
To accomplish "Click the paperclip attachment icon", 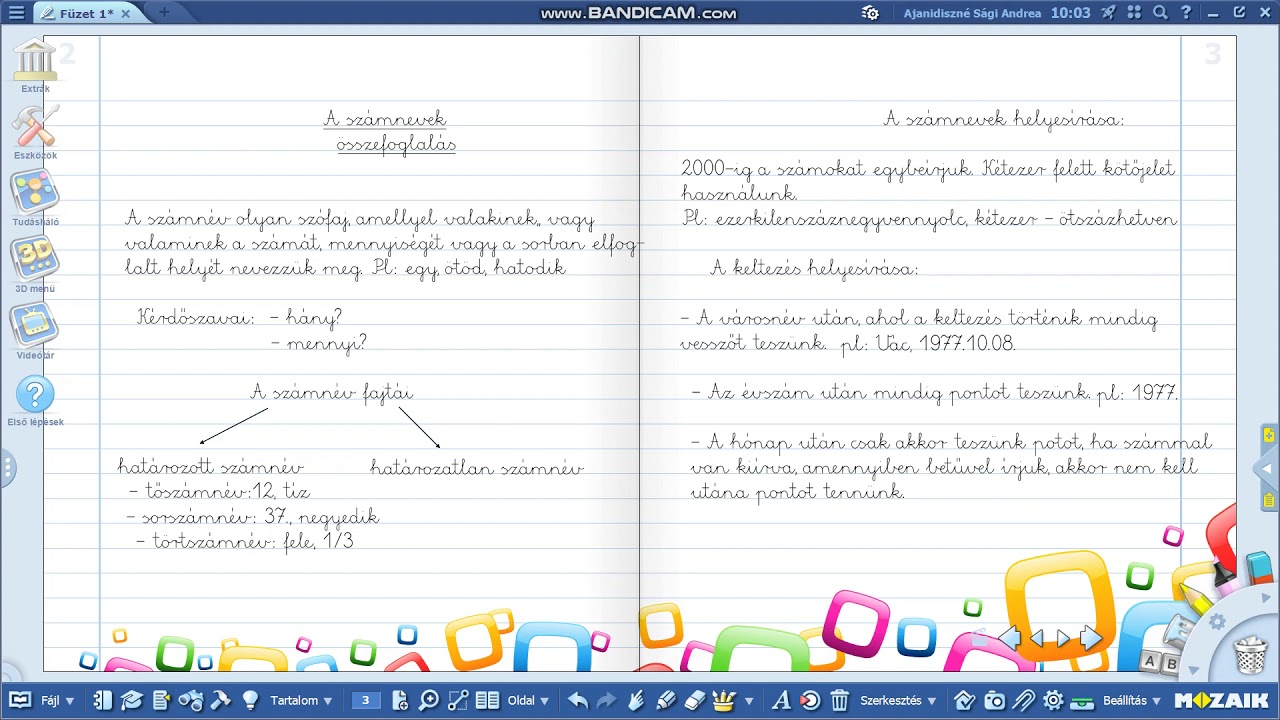I will click(x=1023, y=700).
